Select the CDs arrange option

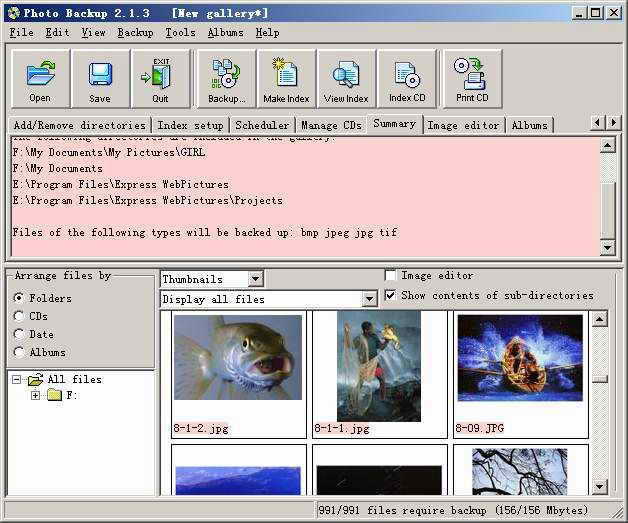click(19, 316)
